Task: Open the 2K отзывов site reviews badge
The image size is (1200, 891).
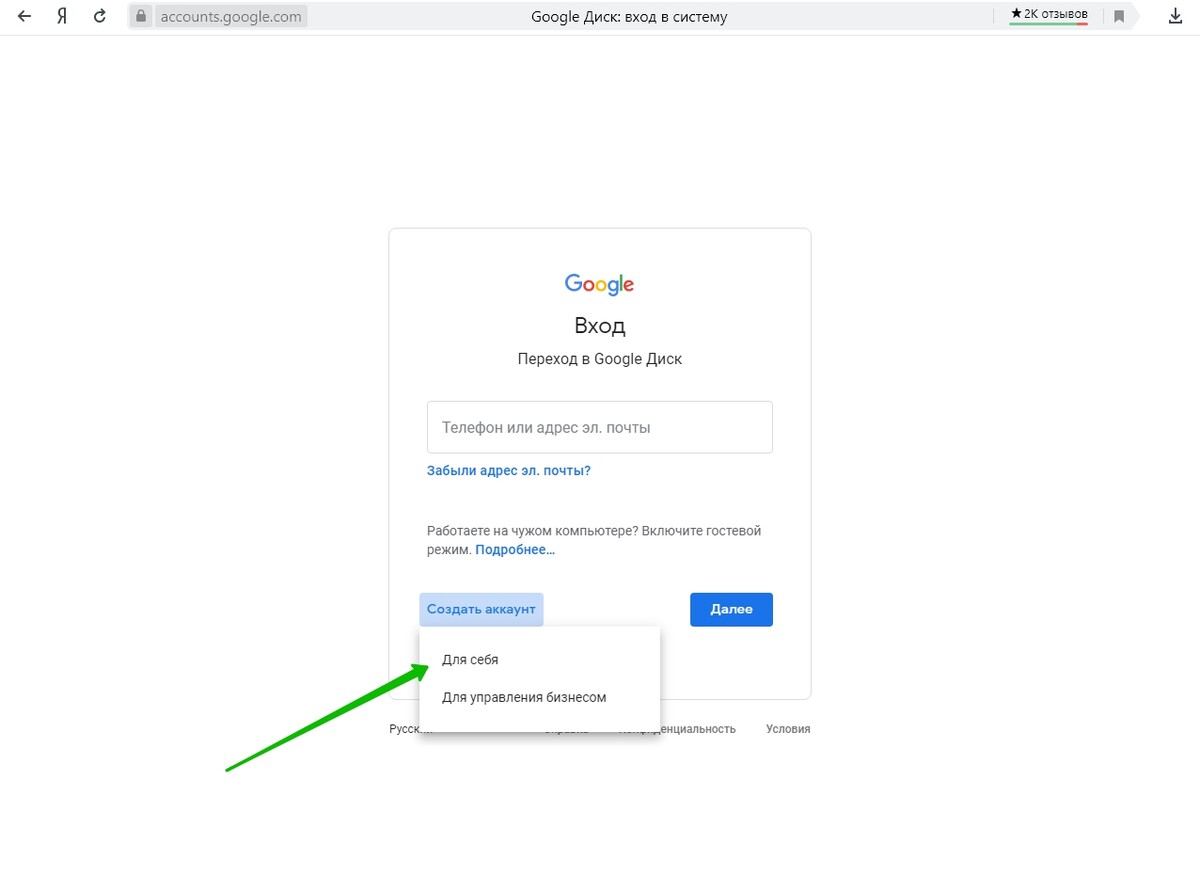Action: [1049, 15]
